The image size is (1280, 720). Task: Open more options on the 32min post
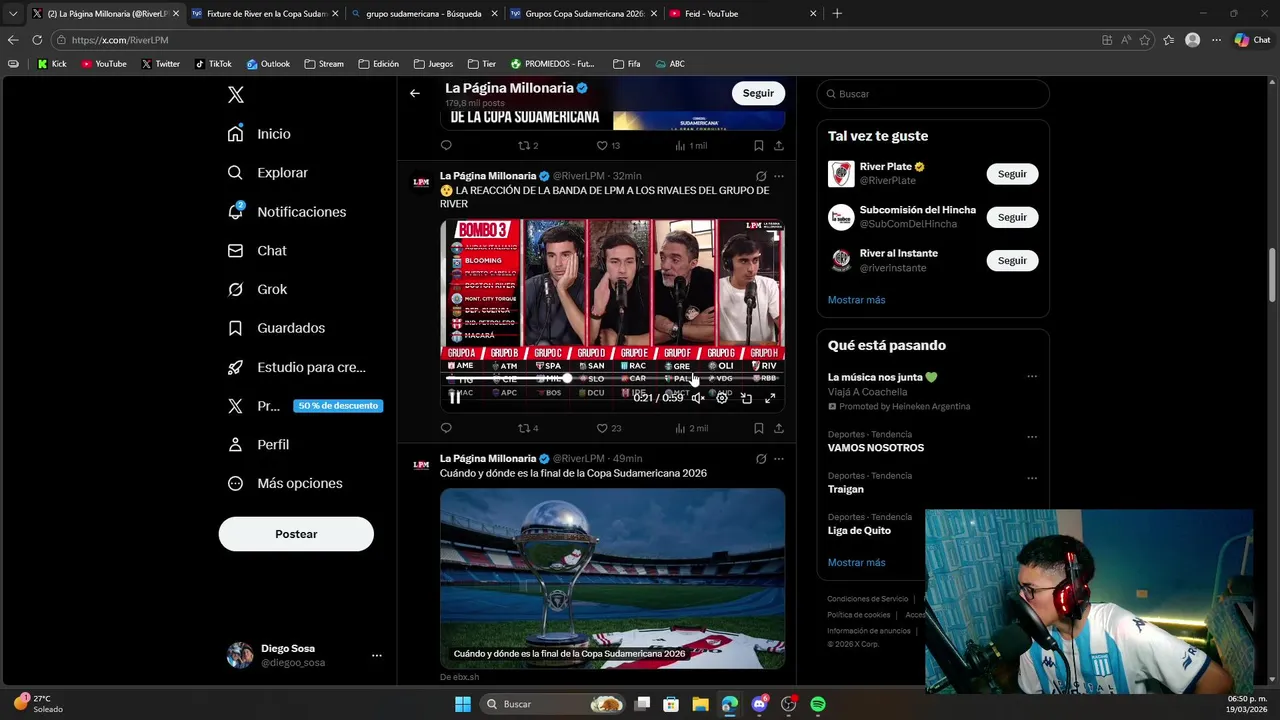pyautogui.click(x=778, y=176)
